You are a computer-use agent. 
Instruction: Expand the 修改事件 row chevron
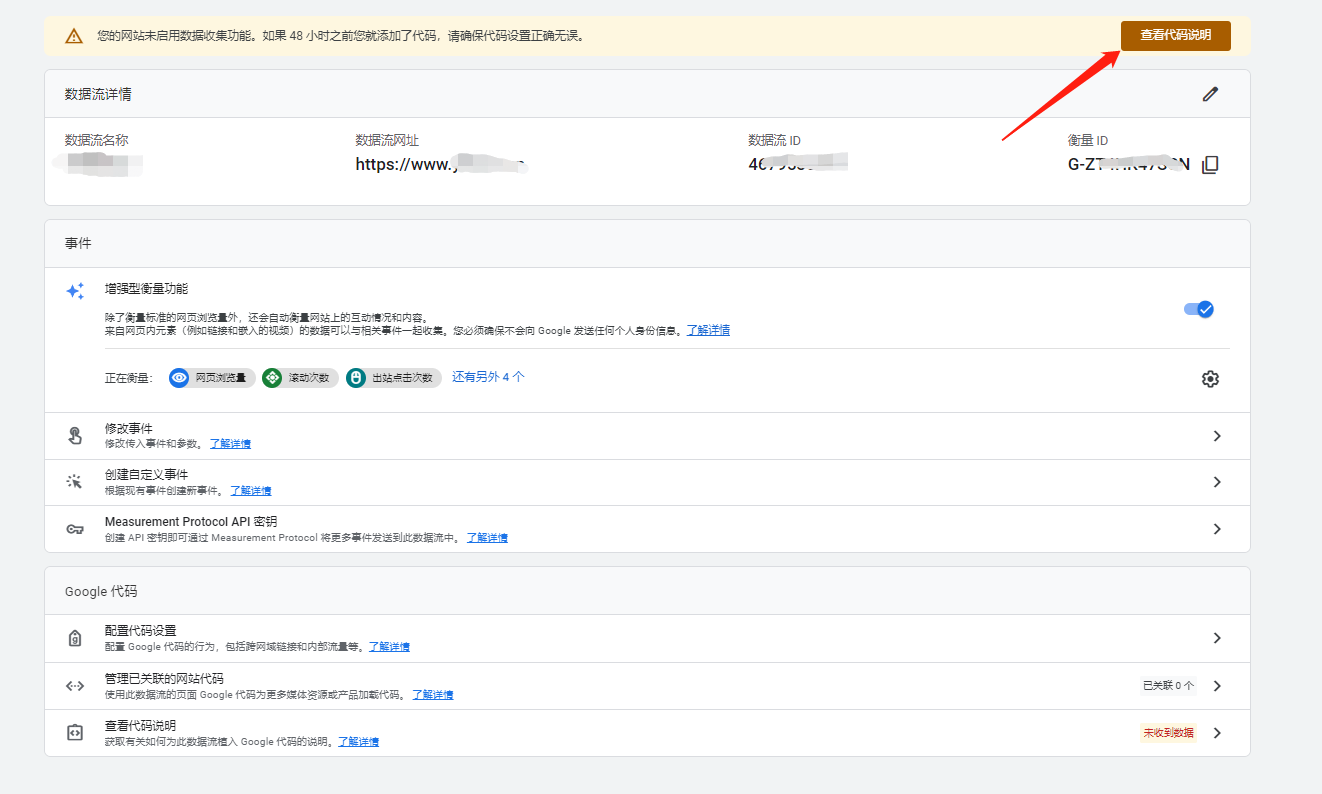coord(1216,436)
